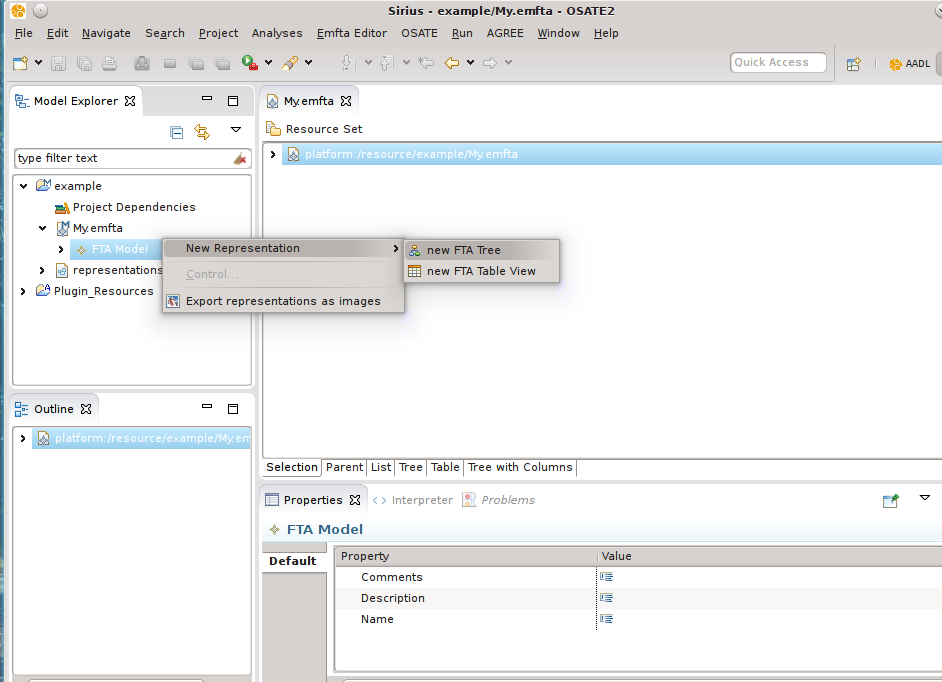Click the Previous Annotation toolbar icon
The image size is (942, 682).
click(x=386, y=62)
